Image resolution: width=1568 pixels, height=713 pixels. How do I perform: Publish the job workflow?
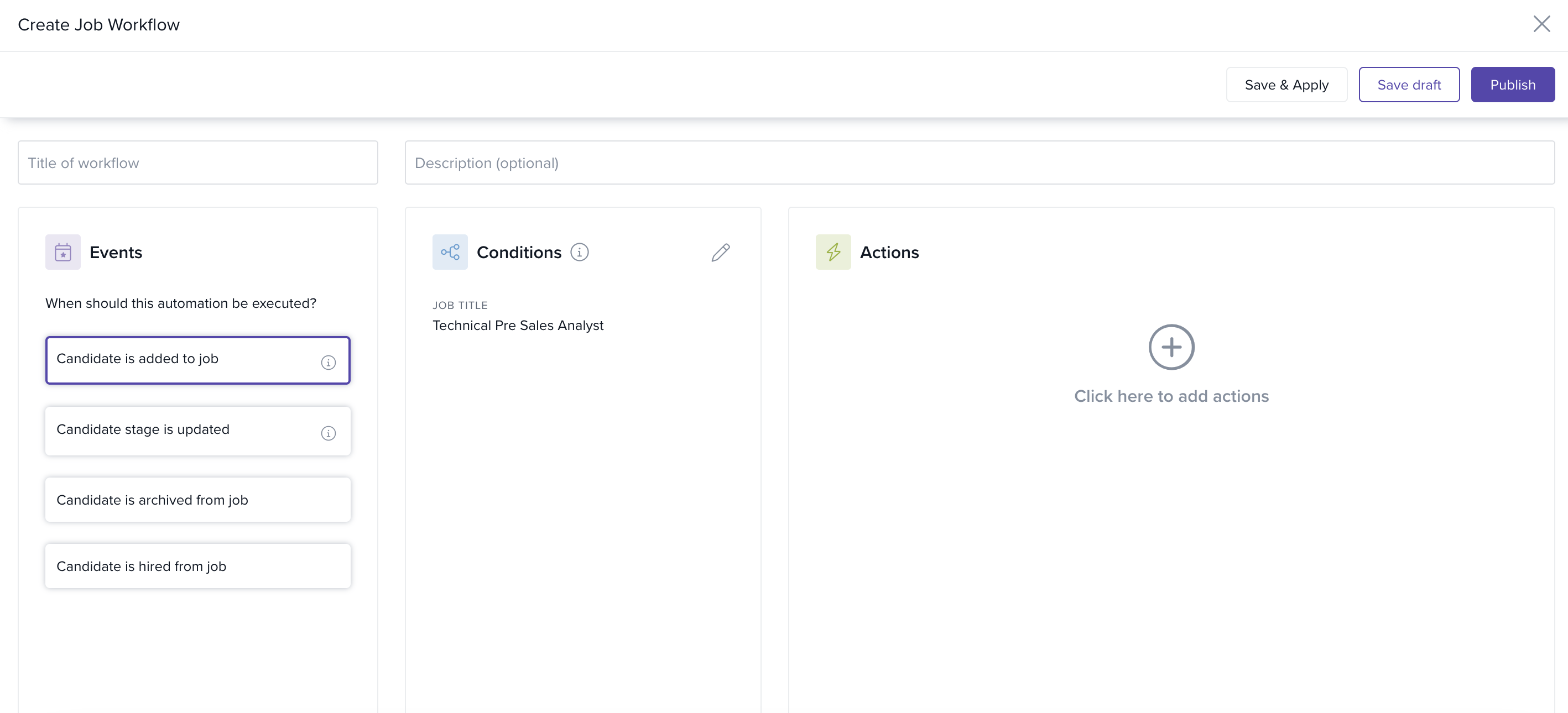click(x=1512, y=85)
